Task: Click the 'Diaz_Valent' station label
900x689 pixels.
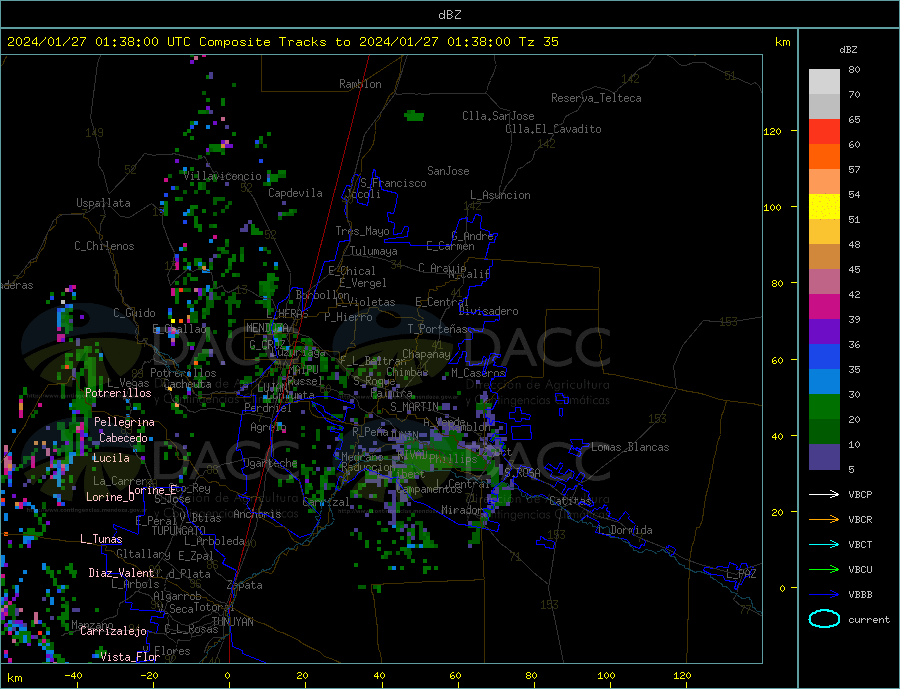Action: pos(121,573)
